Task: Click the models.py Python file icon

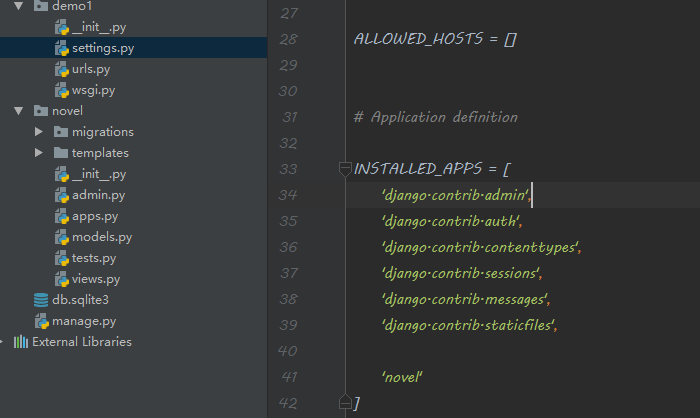Action: click(x=61, y=237)
